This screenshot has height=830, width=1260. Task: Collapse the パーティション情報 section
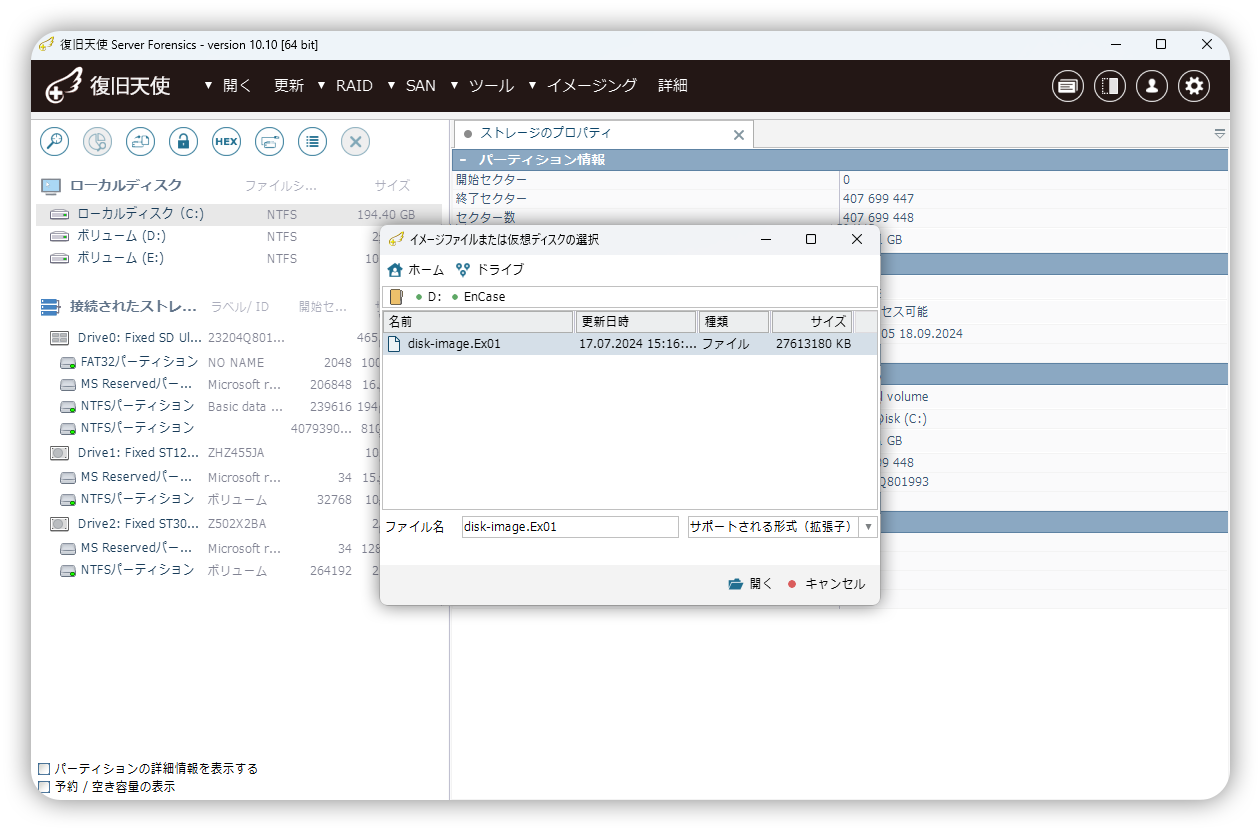[x=463, y=160]
